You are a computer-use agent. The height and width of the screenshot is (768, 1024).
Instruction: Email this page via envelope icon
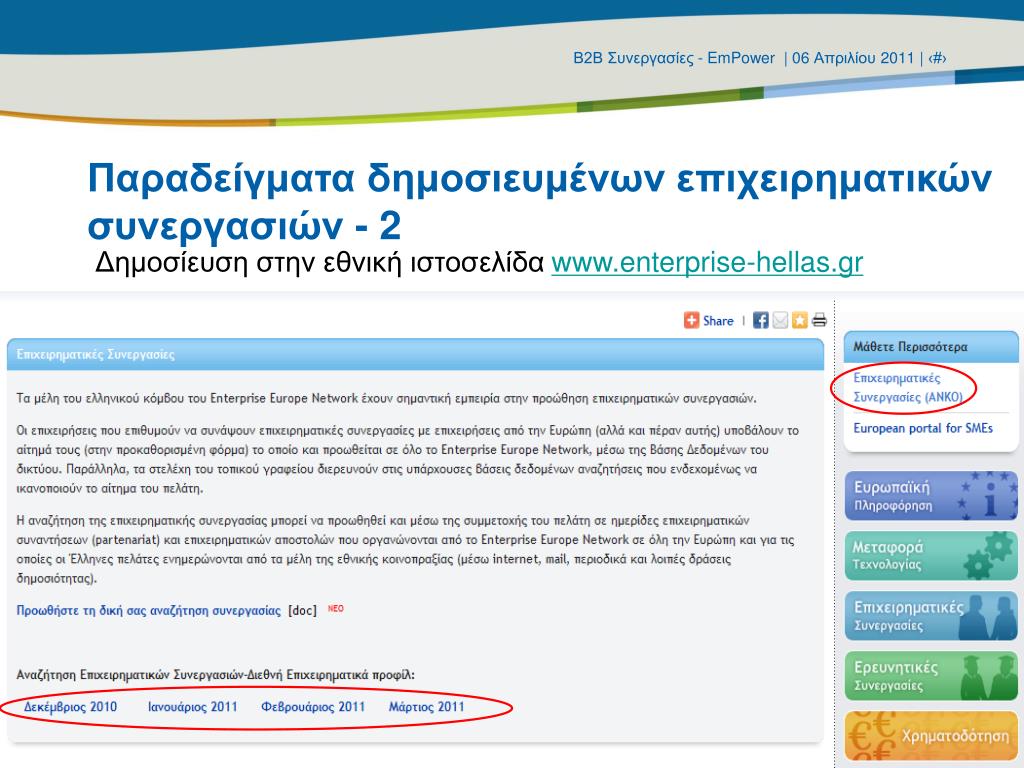coord(780,320)
